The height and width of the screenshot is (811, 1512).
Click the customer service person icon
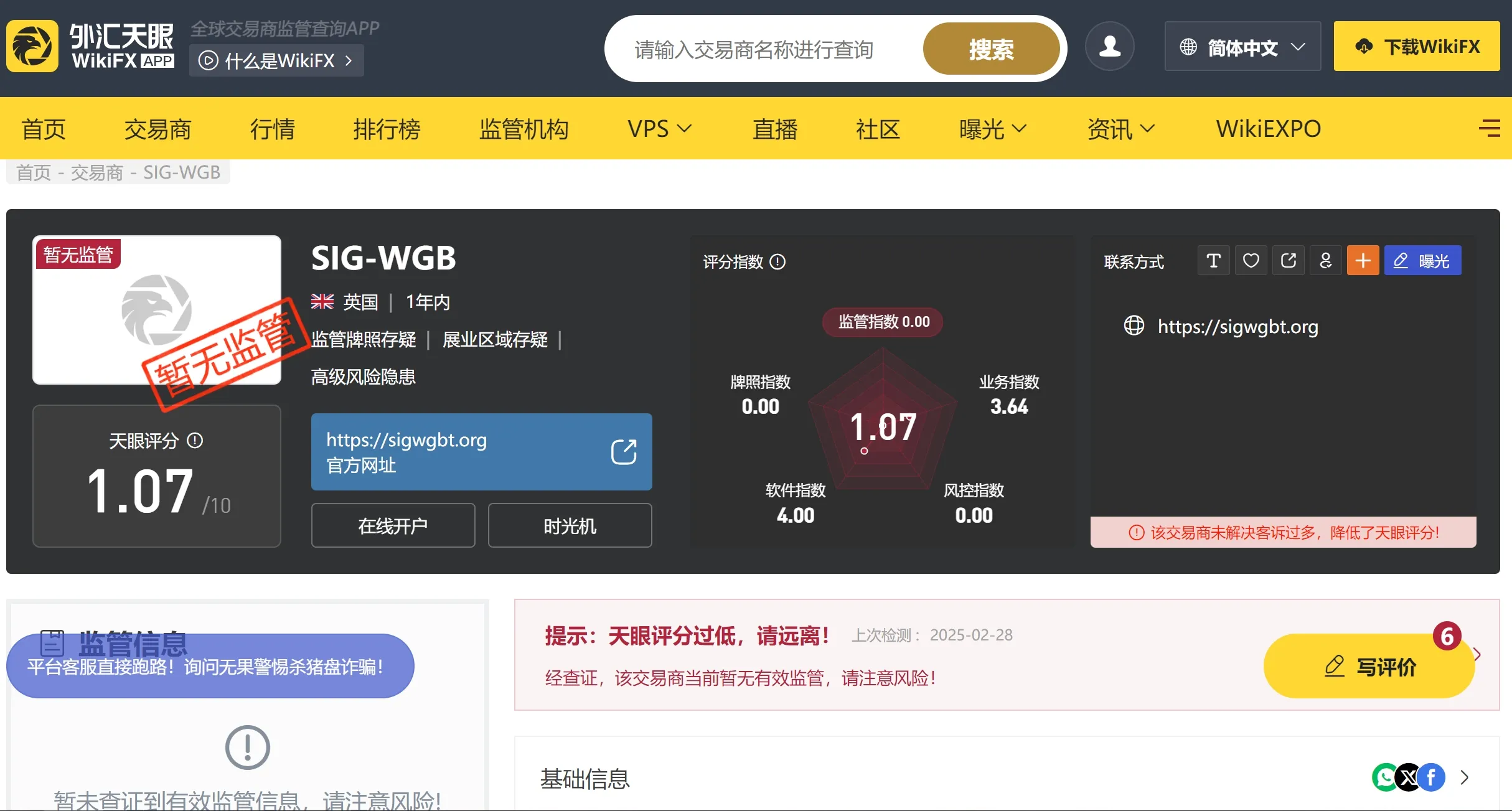pos(1325,260)
